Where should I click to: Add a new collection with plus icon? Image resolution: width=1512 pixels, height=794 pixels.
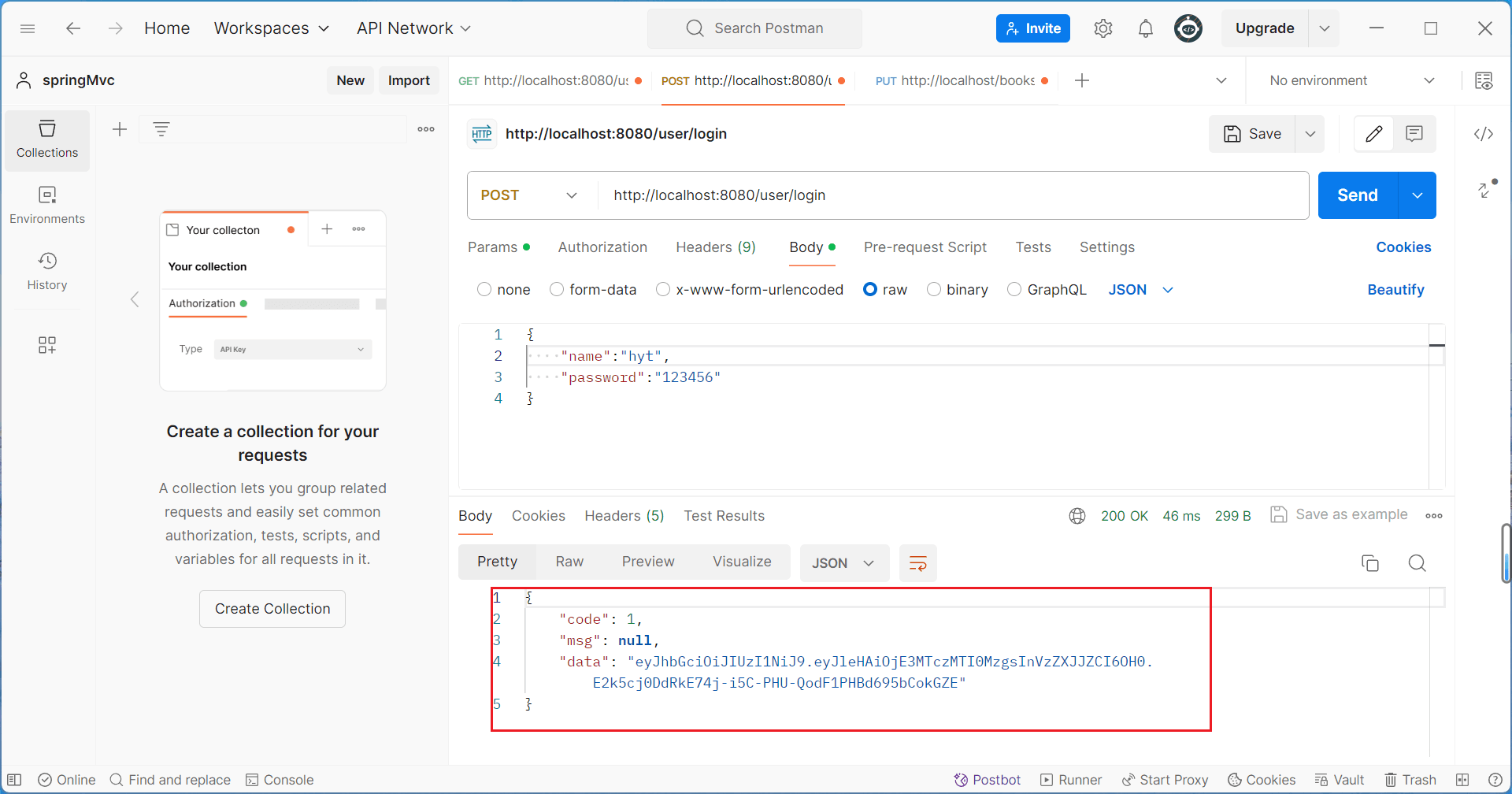click(x=120, y=129)
